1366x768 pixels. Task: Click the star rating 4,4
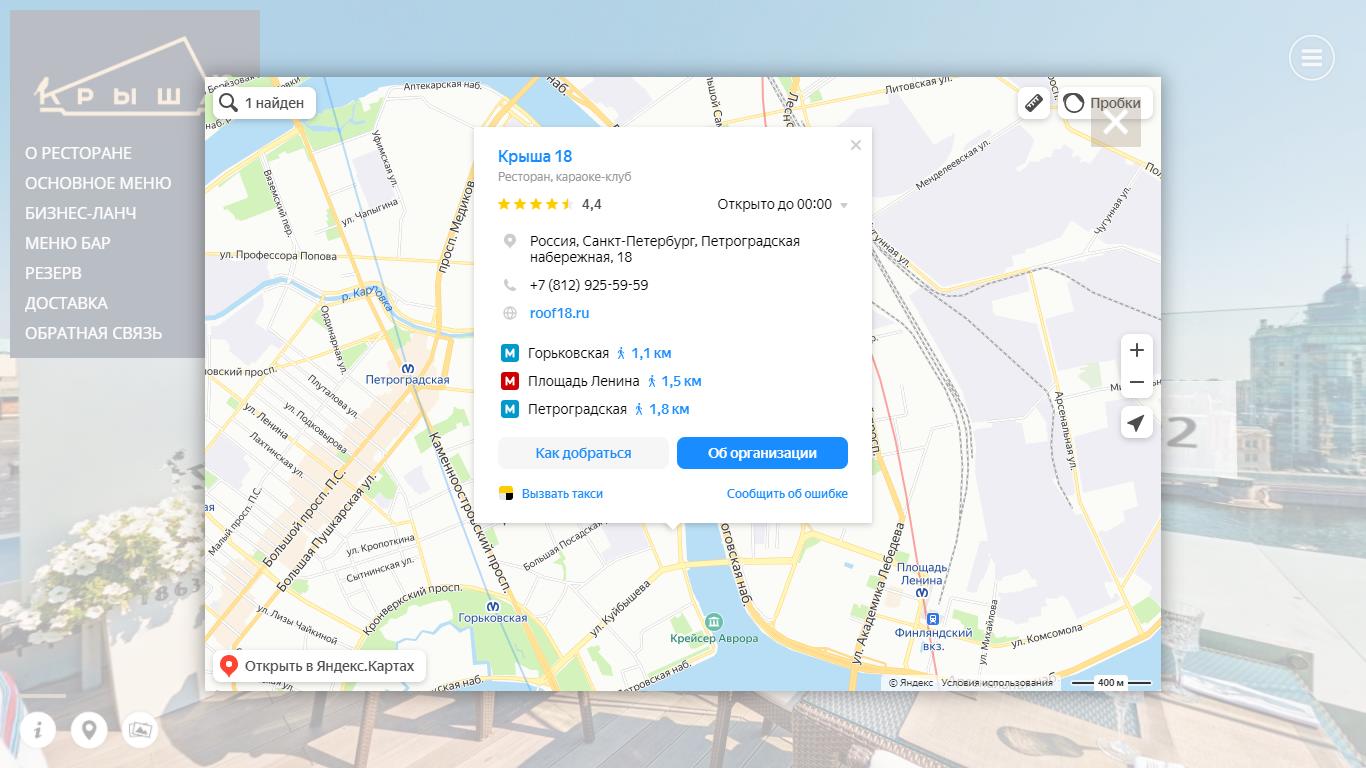pos(550,204)
